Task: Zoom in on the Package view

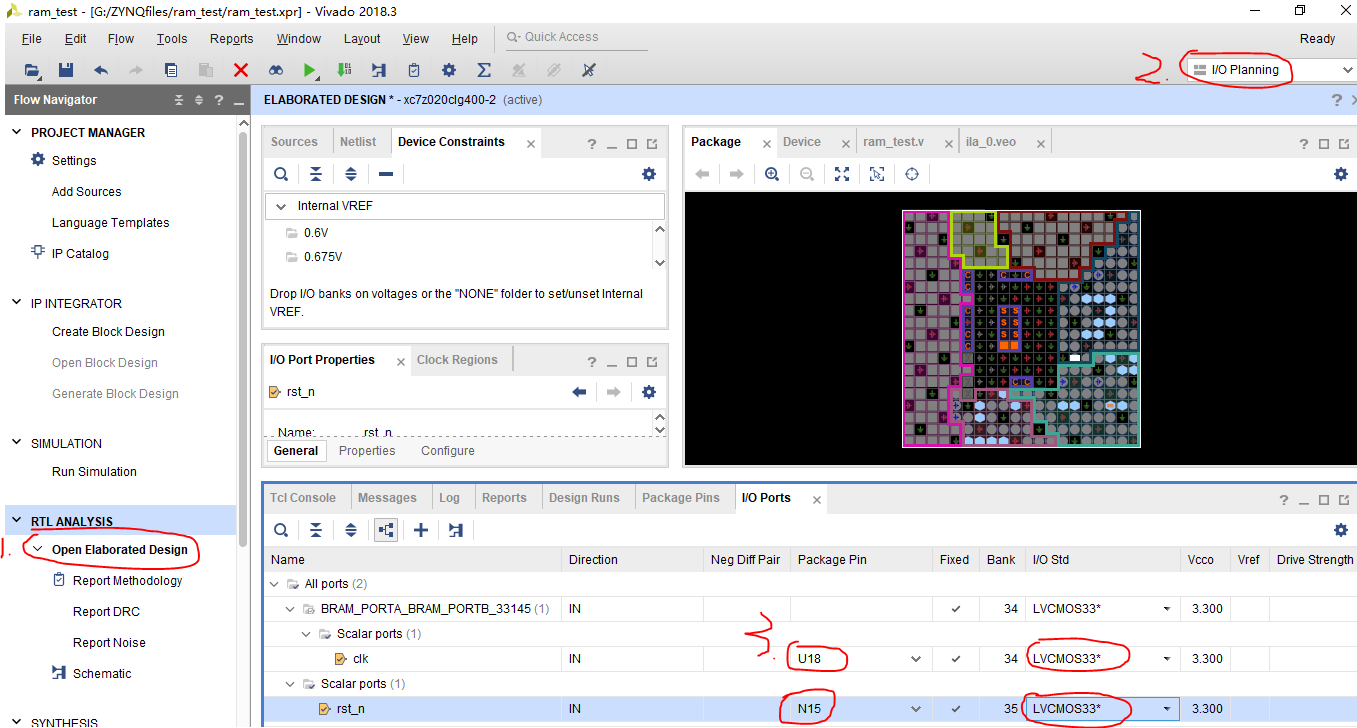Action: [x=772, y=174]
